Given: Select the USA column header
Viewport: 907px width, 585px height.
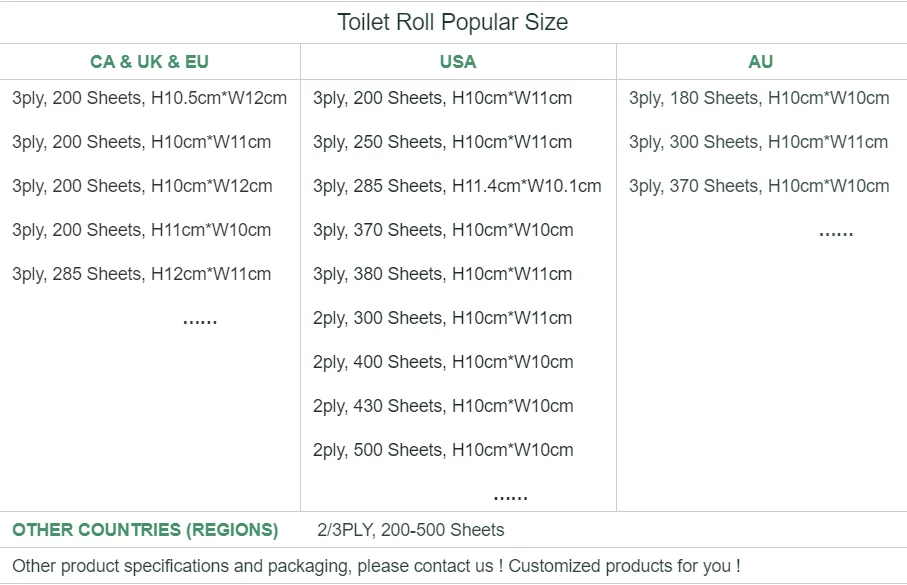Looking at the screenshot, I should (458, 62).
